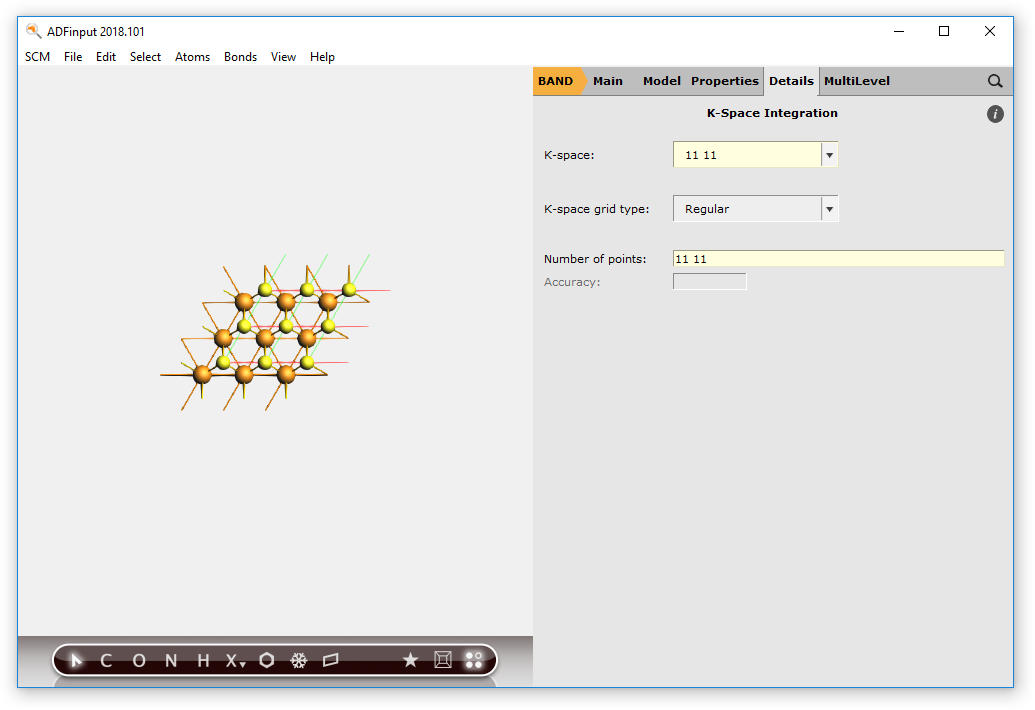Click the Number of points input field
Image resolution: width=1035 pixels, height=710 pixels.
pyautogui.click(x=838, y=259)
